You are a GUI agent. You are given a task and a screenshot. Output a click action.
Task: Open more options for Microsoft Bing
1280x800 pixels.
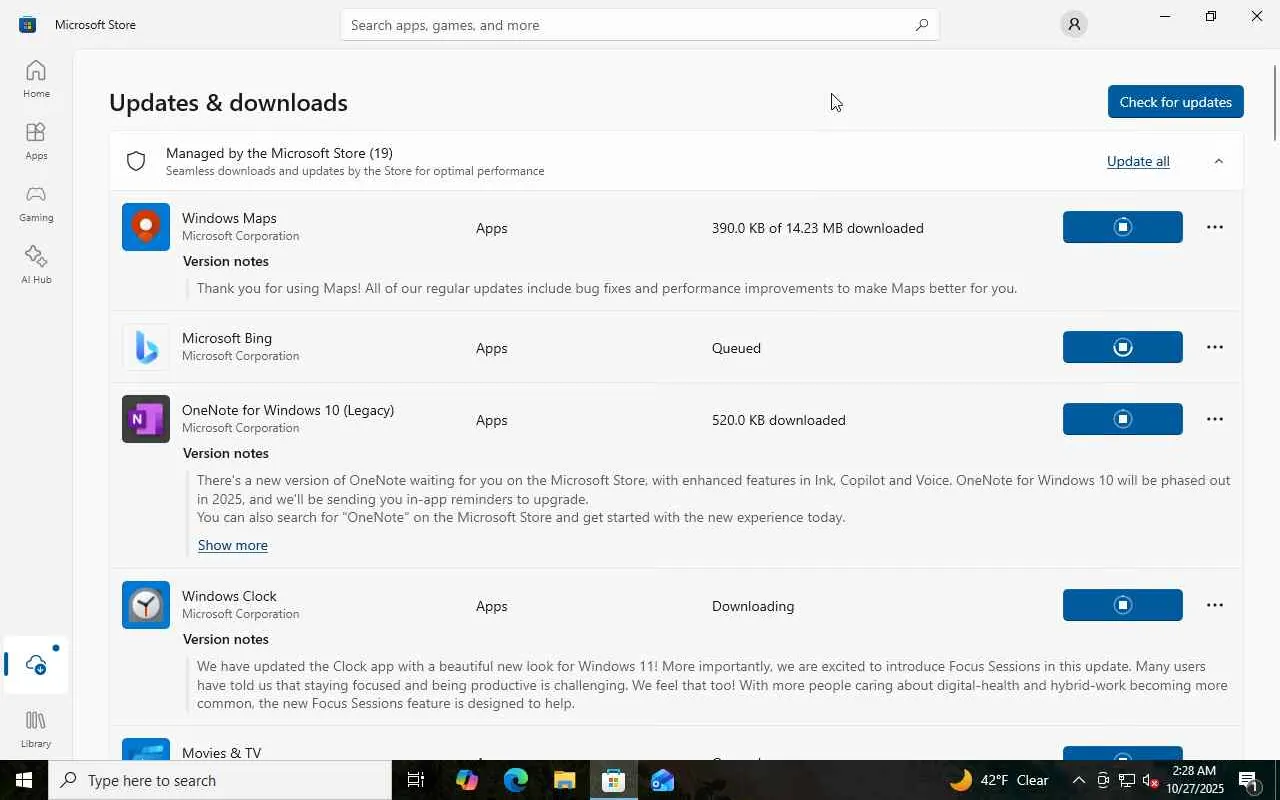point(1215,347)
